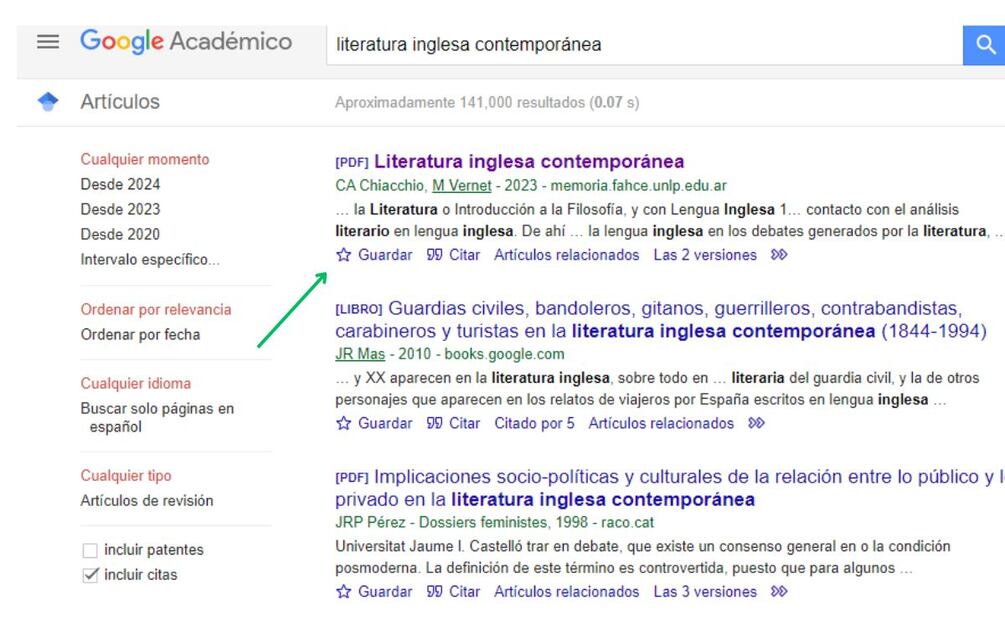Cite the first result using Citar
Image resolution: width=1005 pixels, height=620 pixels.
coord(453,255)
